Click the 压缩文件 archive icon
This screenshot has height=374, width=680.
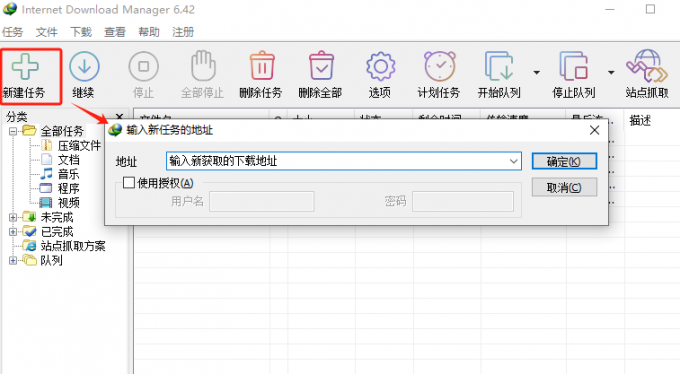46,146
